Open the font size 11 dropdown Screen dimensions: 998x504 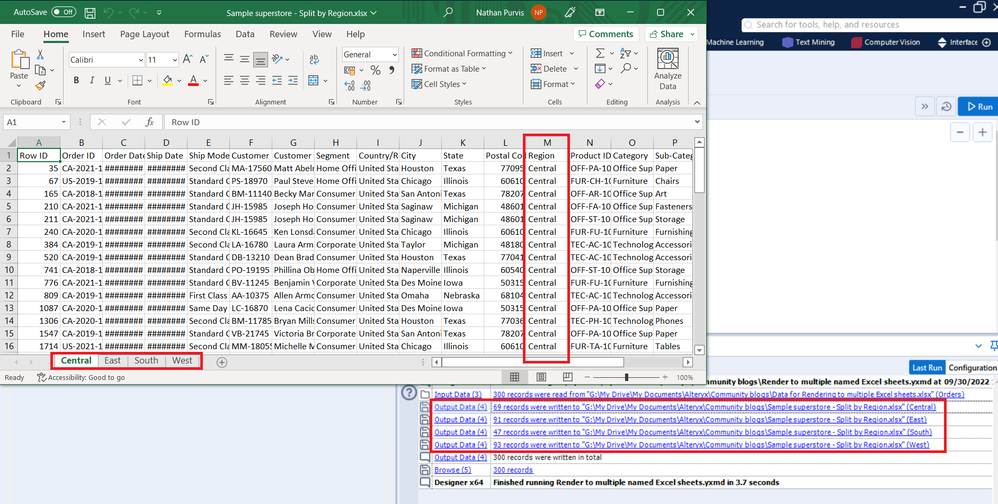pyautogui.click(x=175, y=60)
